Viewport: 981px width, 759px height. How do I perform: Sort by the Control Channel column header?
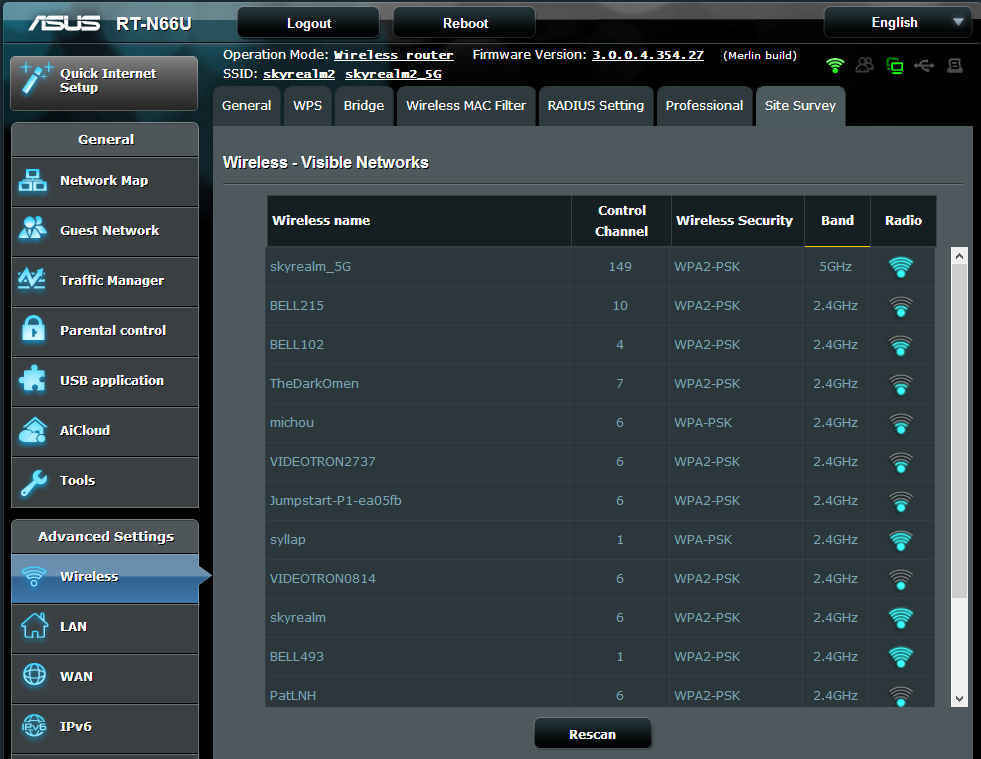621,221
